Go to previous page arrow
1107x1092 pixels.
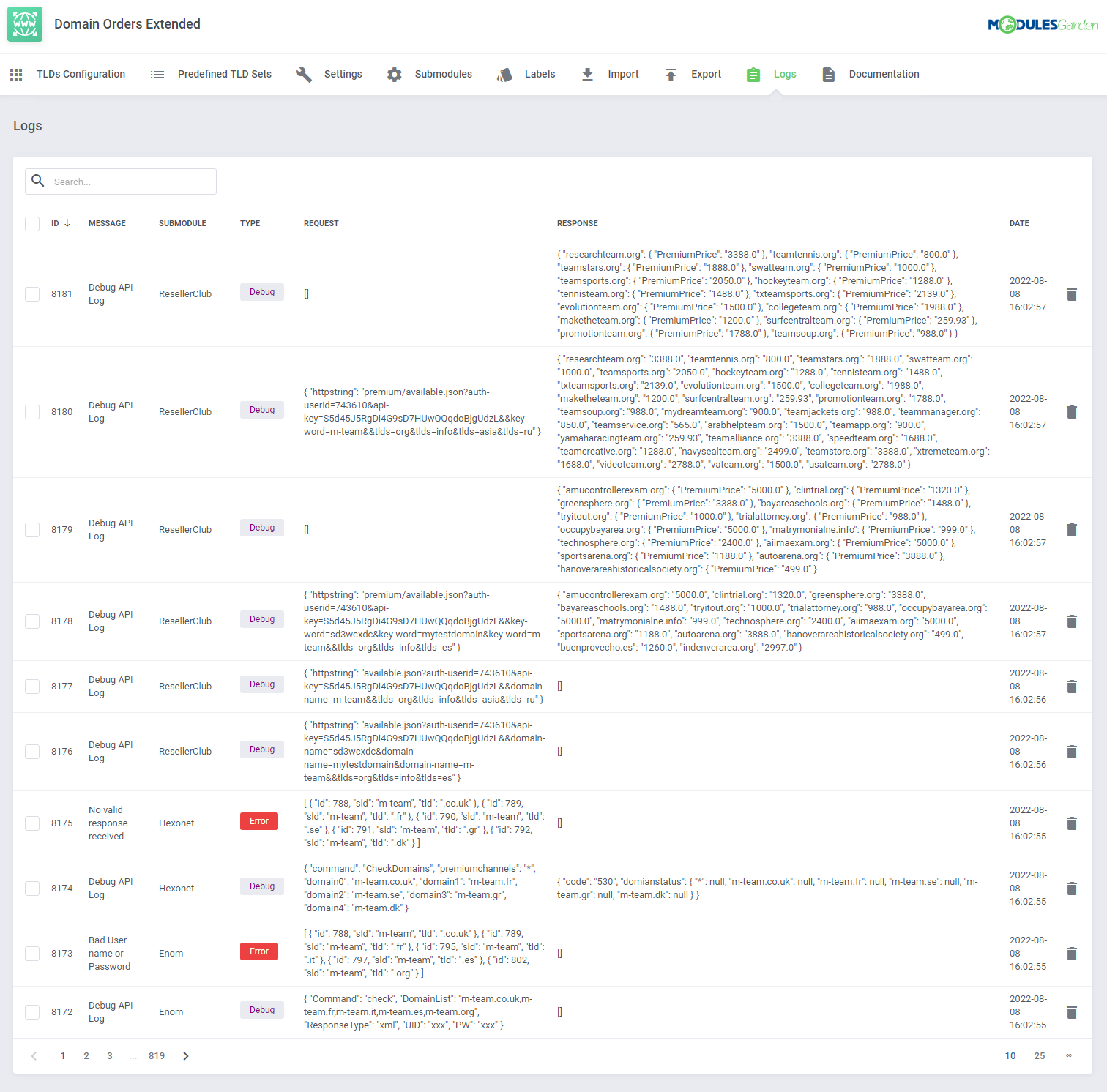coord(34,1056)
